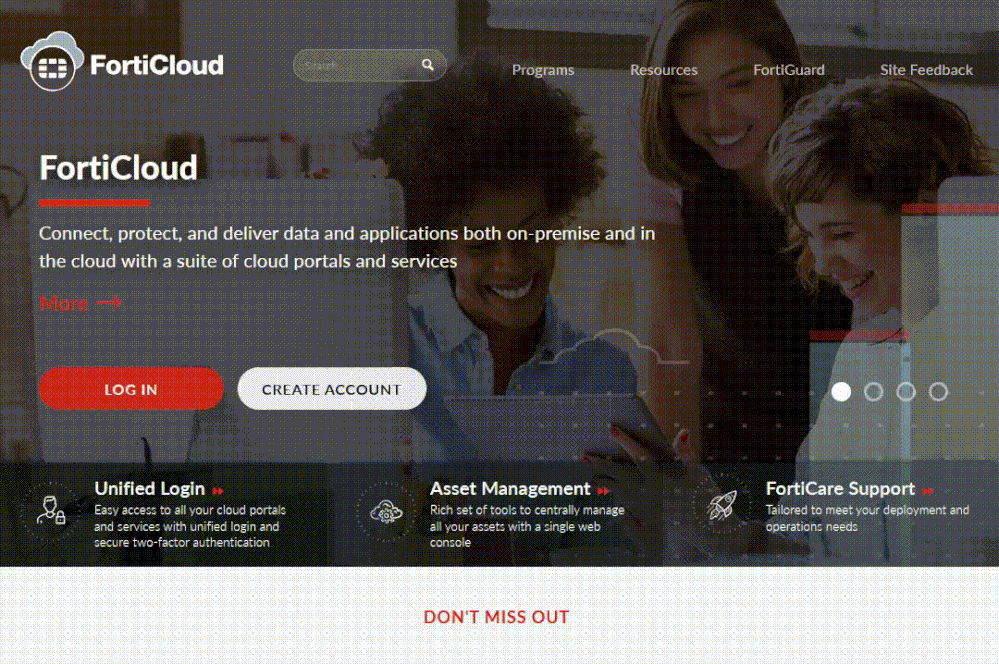999x664 pixels.
Task: Click red arrows beside FortiCare Support
Action: click(x=928, y=491)
